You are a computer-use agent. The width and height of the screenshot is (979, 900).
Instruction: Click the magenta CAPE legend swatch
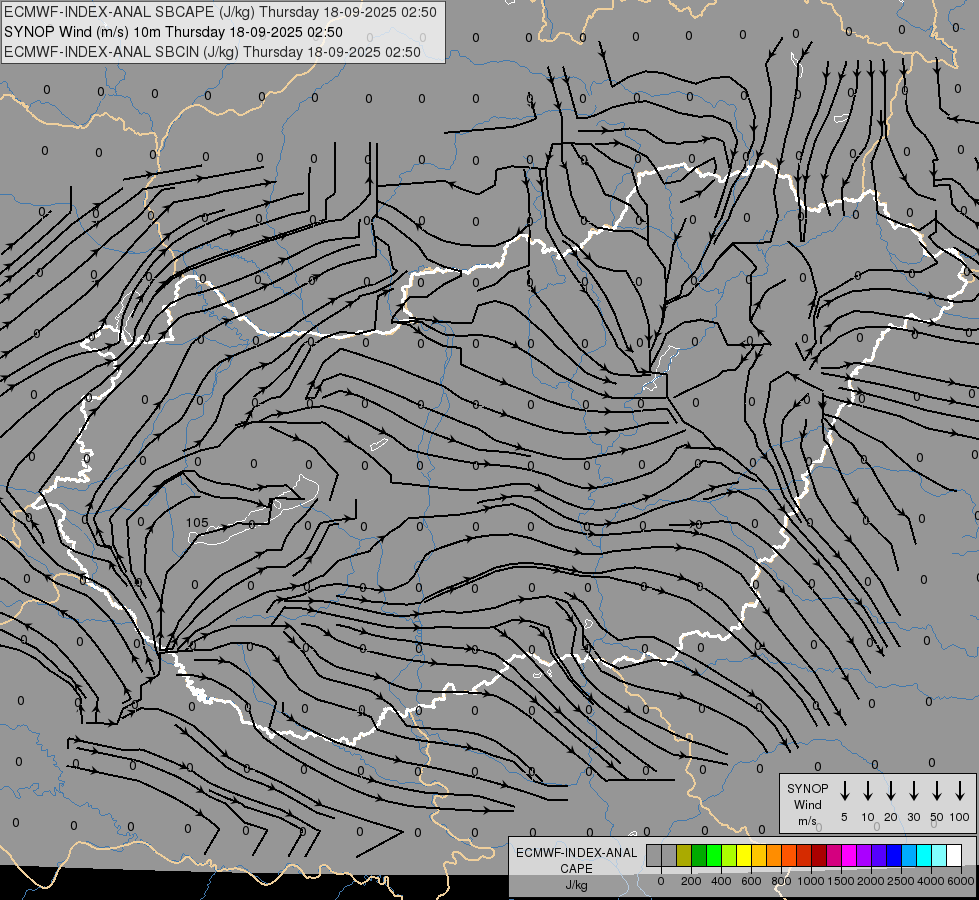pyautogui.click(x=849, y=855)
